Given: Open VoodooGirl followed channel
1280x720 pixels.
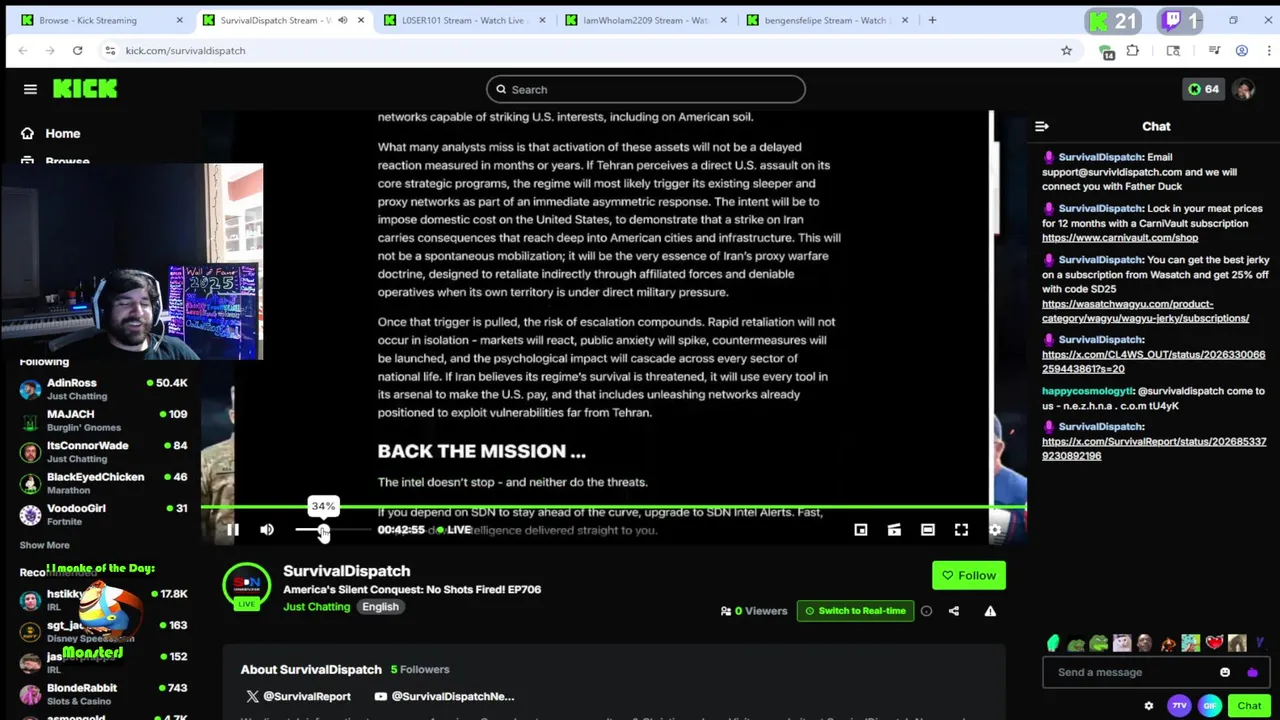Looking at the screenshot, I should 104,514.
